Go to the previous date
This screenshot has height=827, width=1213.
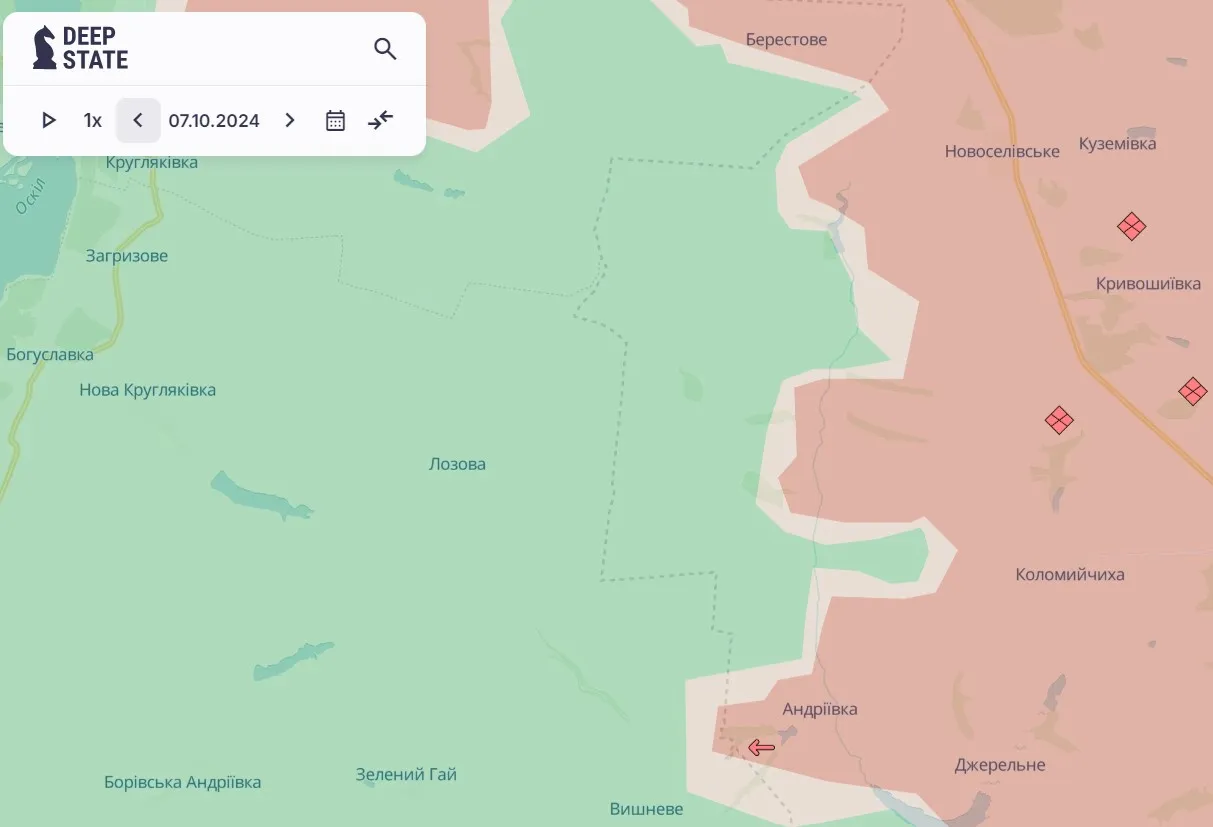pos(138,121)
